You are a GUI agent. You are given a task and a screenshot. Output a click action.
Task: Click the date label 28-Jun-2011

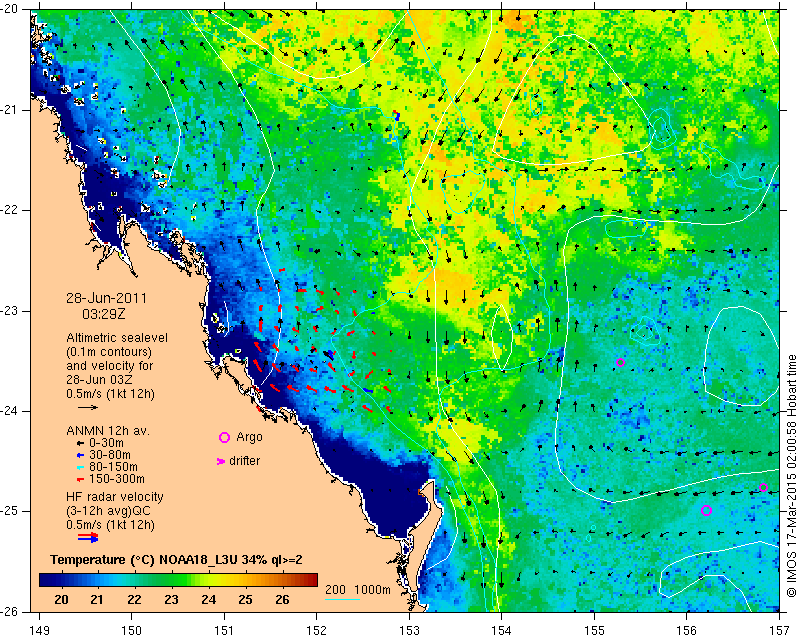[106, 299]
